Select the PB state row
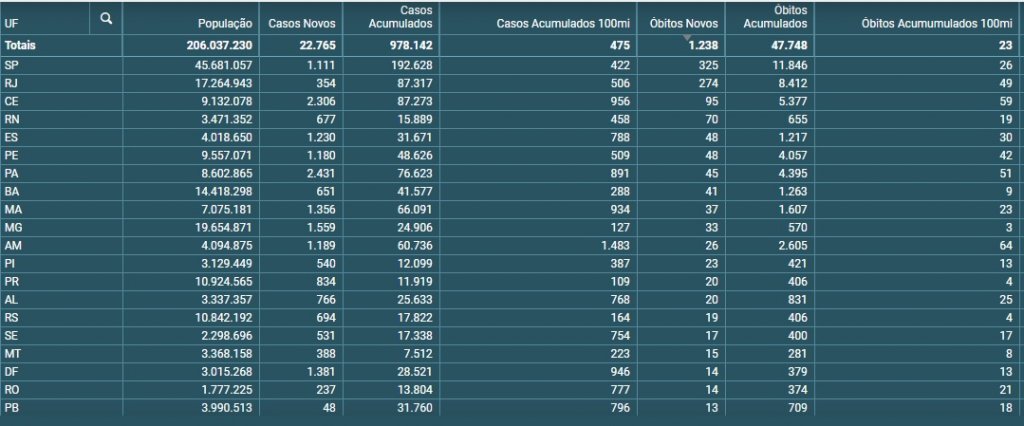 click(510, 408)
